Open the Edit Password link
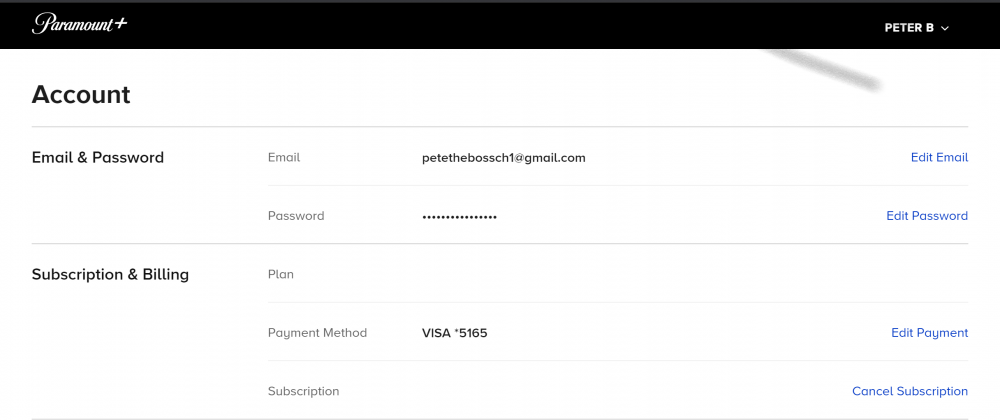The width and height of the screenshot is (1000, 420). (x=927, y=216)
